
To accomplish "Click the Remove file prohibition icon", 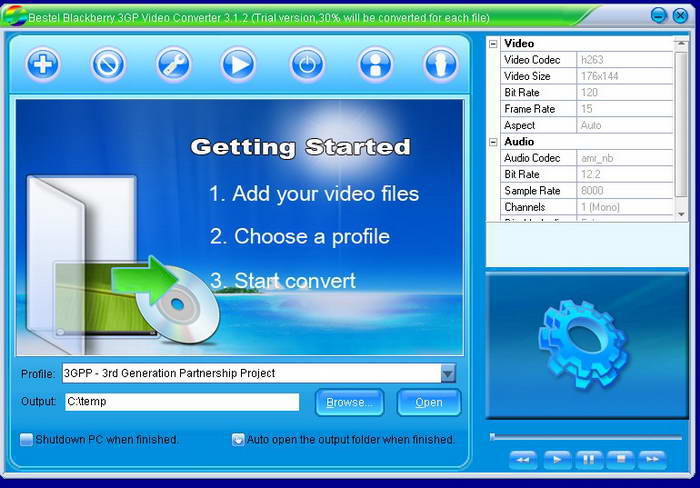I will click(x=108, y=64).
